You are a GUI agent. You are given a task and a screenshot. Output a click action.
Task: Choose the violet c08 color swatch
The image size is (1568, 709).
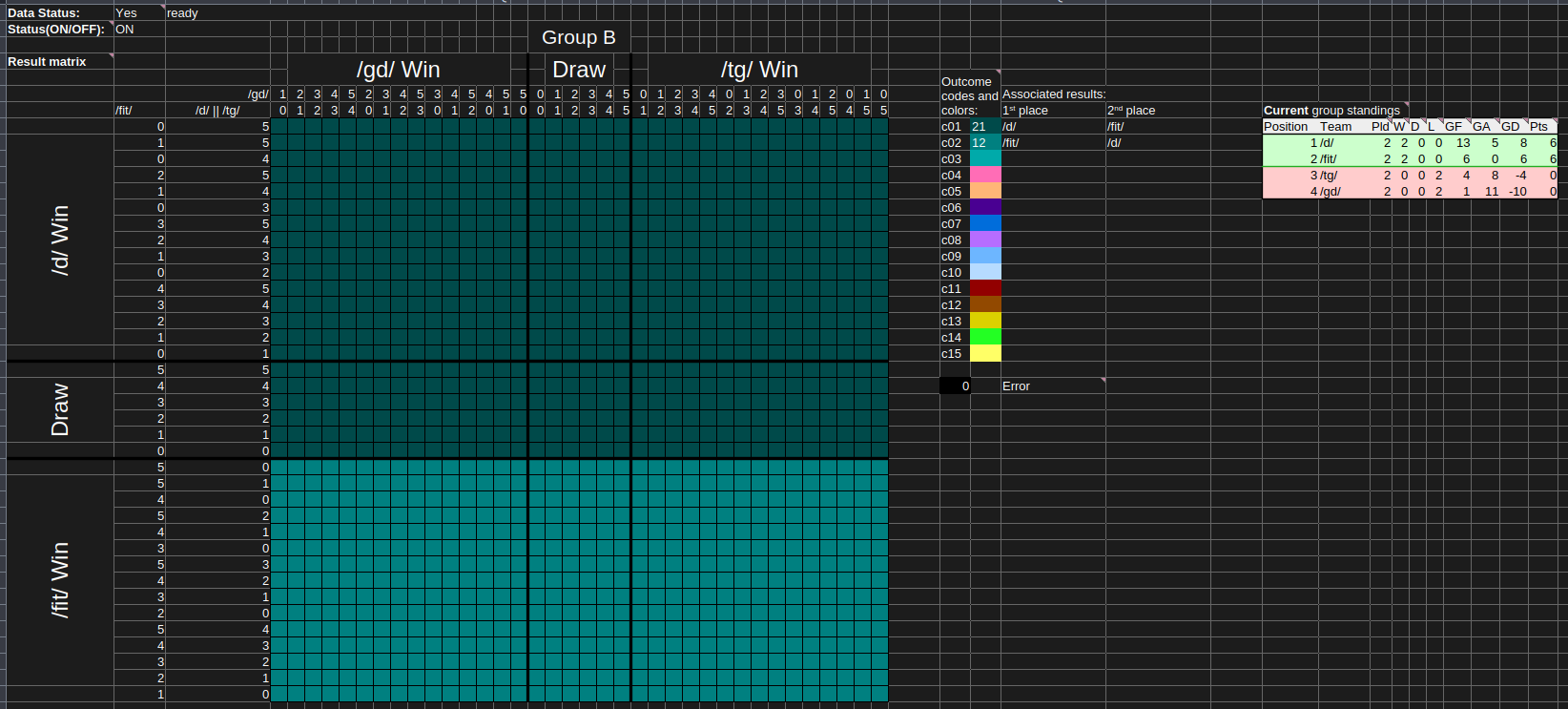[985, 240]
